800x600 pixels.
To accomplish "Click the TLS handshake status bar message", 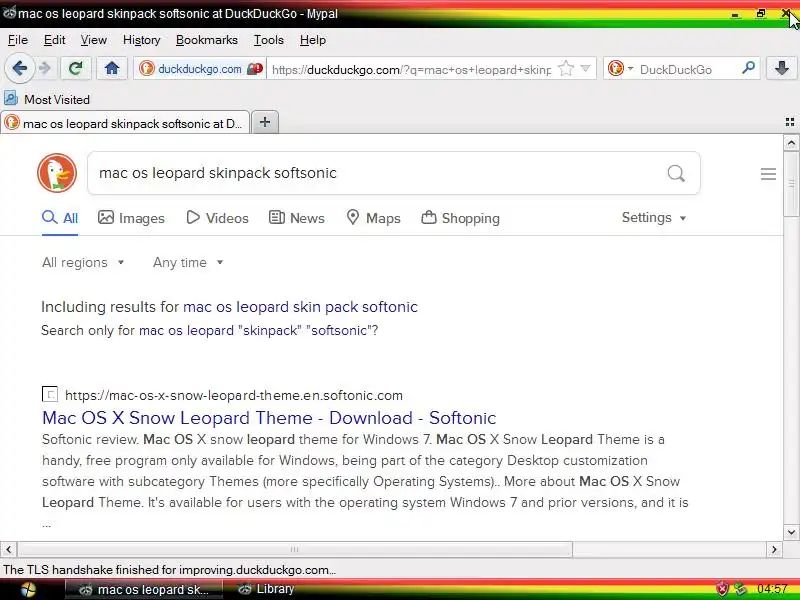I will click(x=169, y=569).
